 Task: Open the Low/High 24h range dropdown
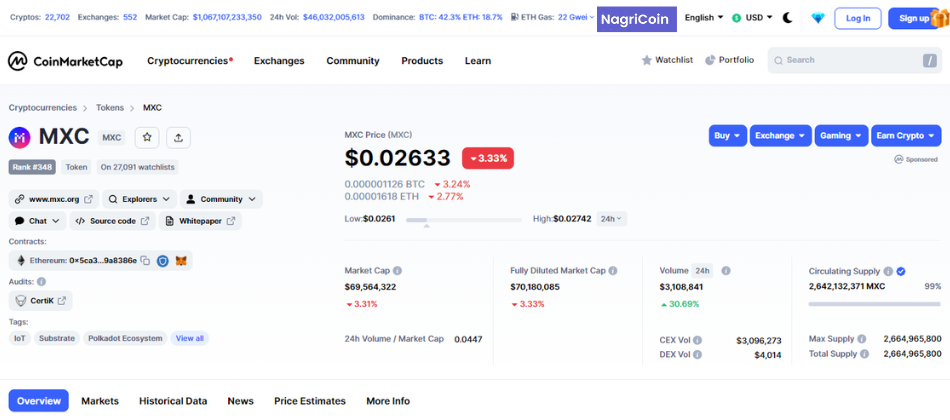pyautogui.click(x=611, y=219)
